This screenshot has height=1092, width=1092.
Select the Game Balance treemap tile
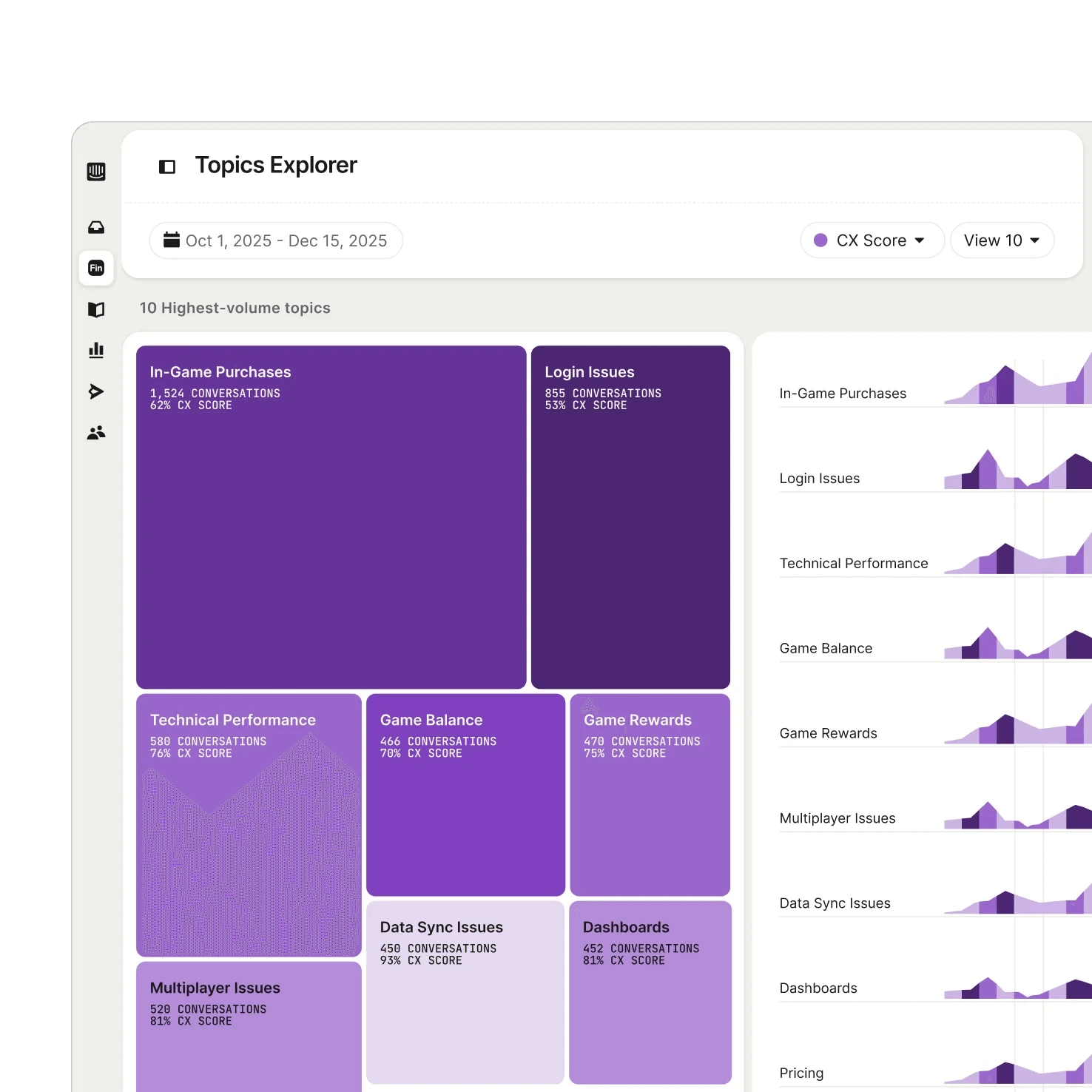466,795
